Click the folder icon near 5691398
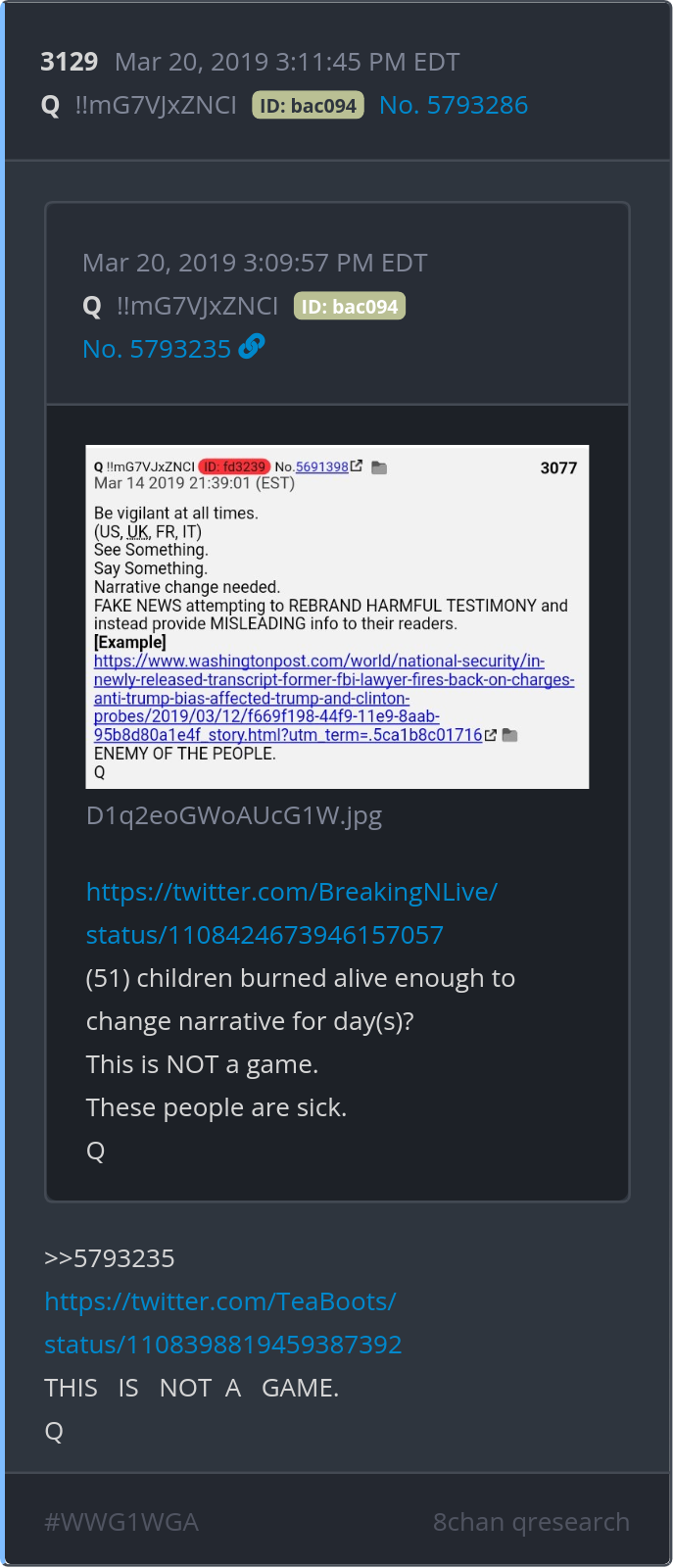This screenshot has width=674, height=1568. point(379,467)
